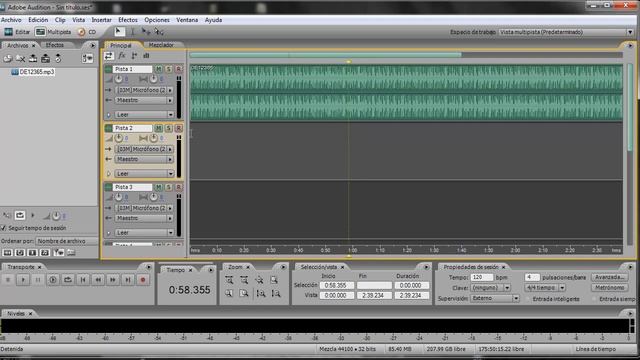Open the Ventana menu

pos(187,20)
